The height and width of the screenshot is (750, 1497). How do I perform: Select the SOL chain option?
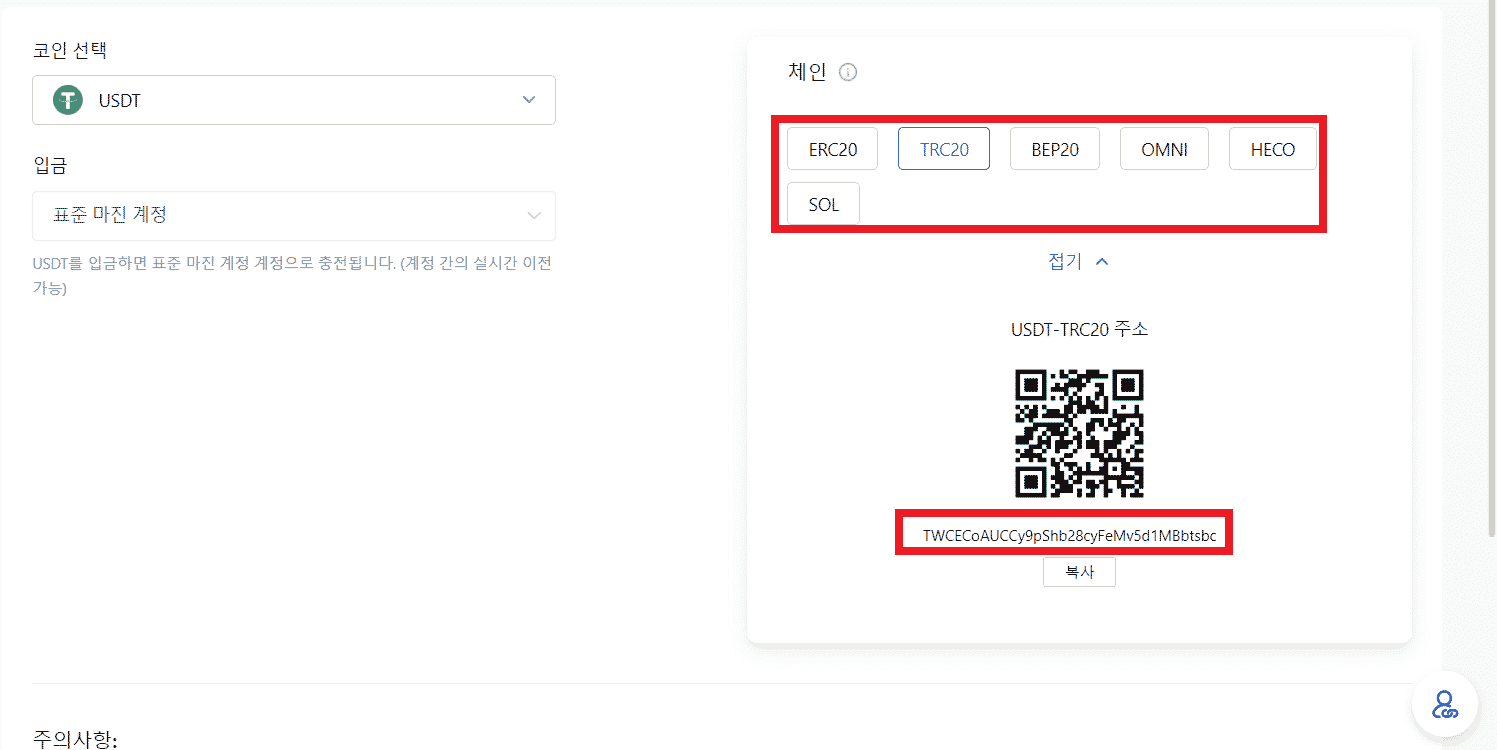(823, 203)
